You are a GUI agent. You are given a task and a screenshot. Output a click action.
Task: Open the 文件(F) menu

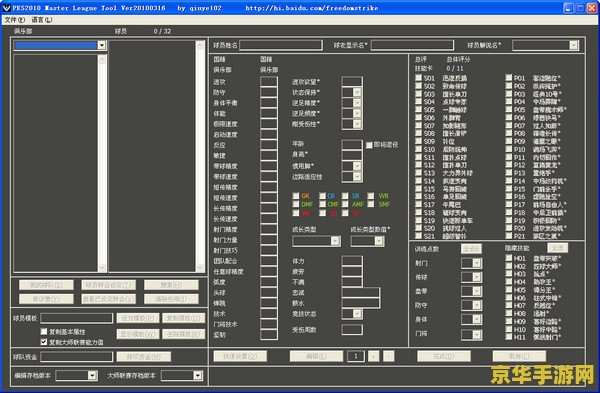point(15,20)
